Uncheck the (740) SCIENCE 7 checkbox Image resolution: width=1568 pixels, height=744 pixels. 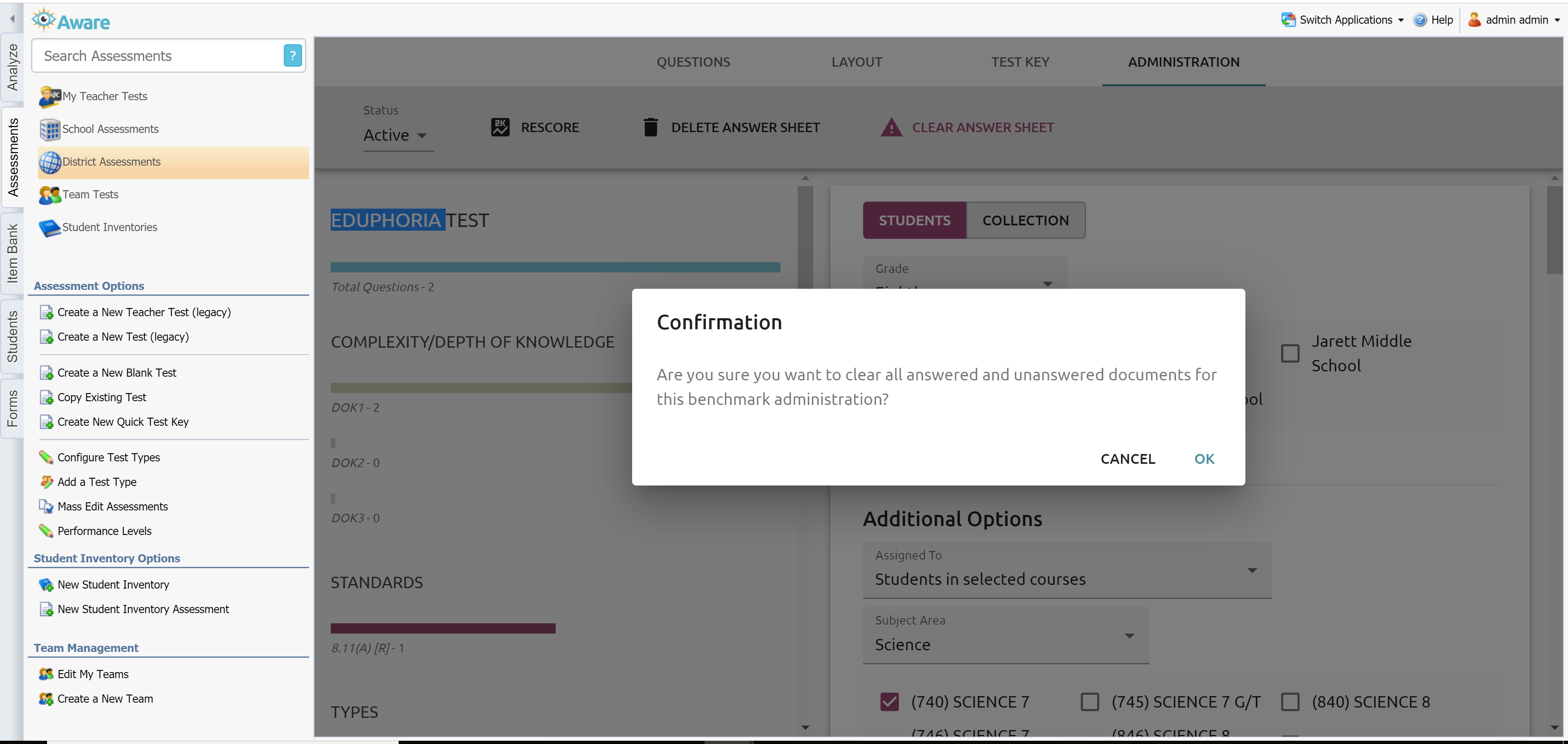pyautogui.click(x=889, y=701)
